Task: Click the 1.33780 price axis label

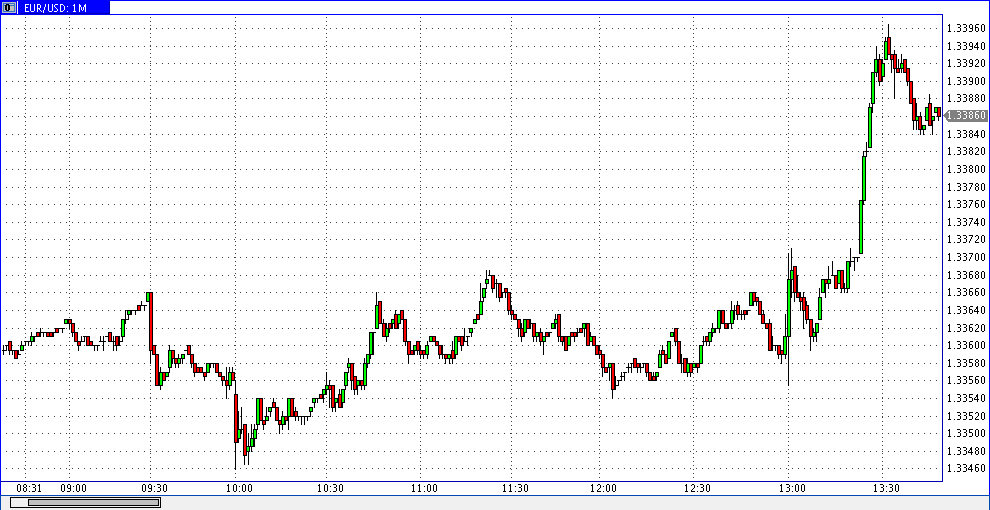Action: (967, 186)
